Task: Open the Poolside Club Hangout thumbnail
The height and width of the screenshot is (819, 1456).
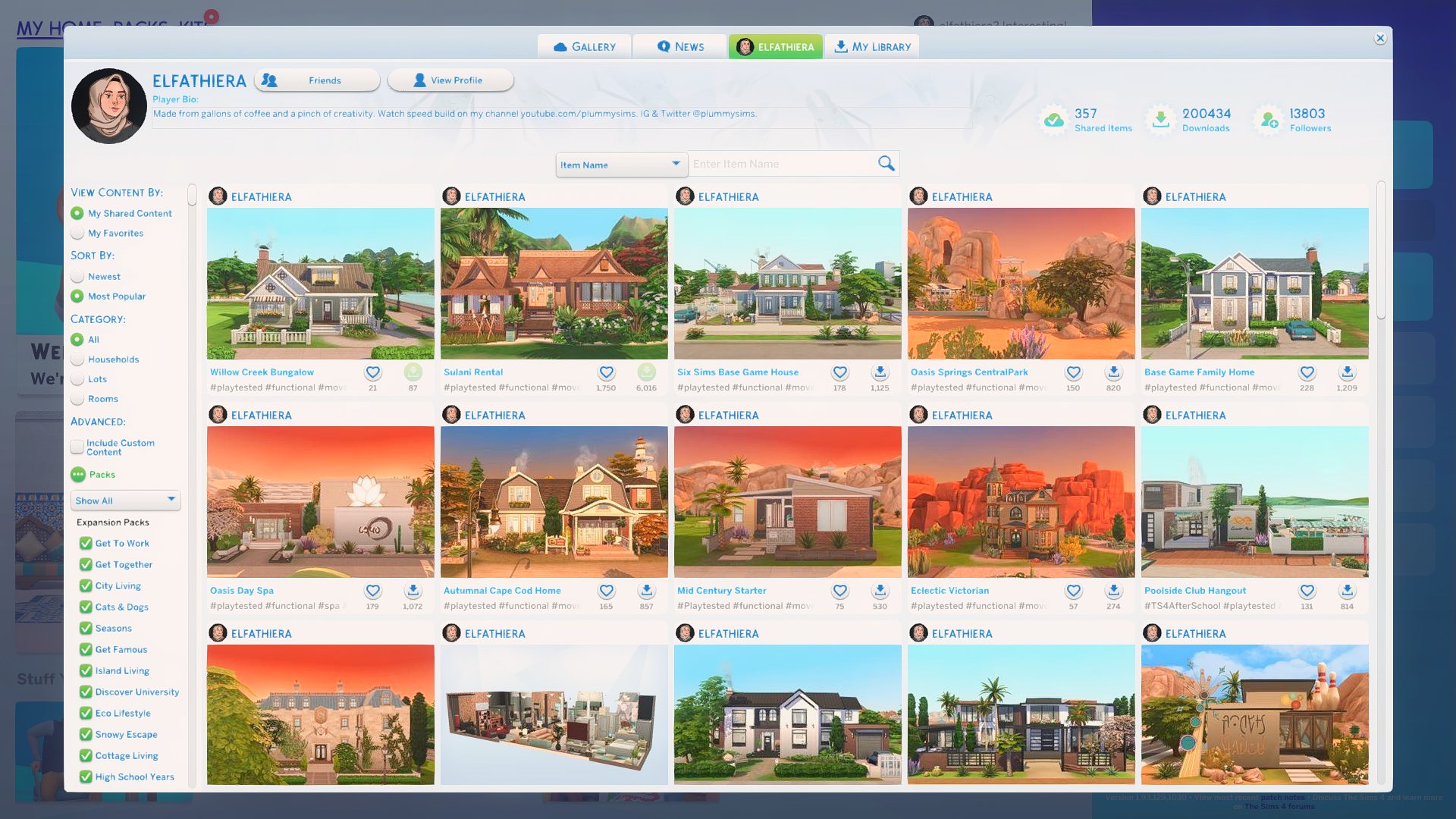Action: (1255, 502)
